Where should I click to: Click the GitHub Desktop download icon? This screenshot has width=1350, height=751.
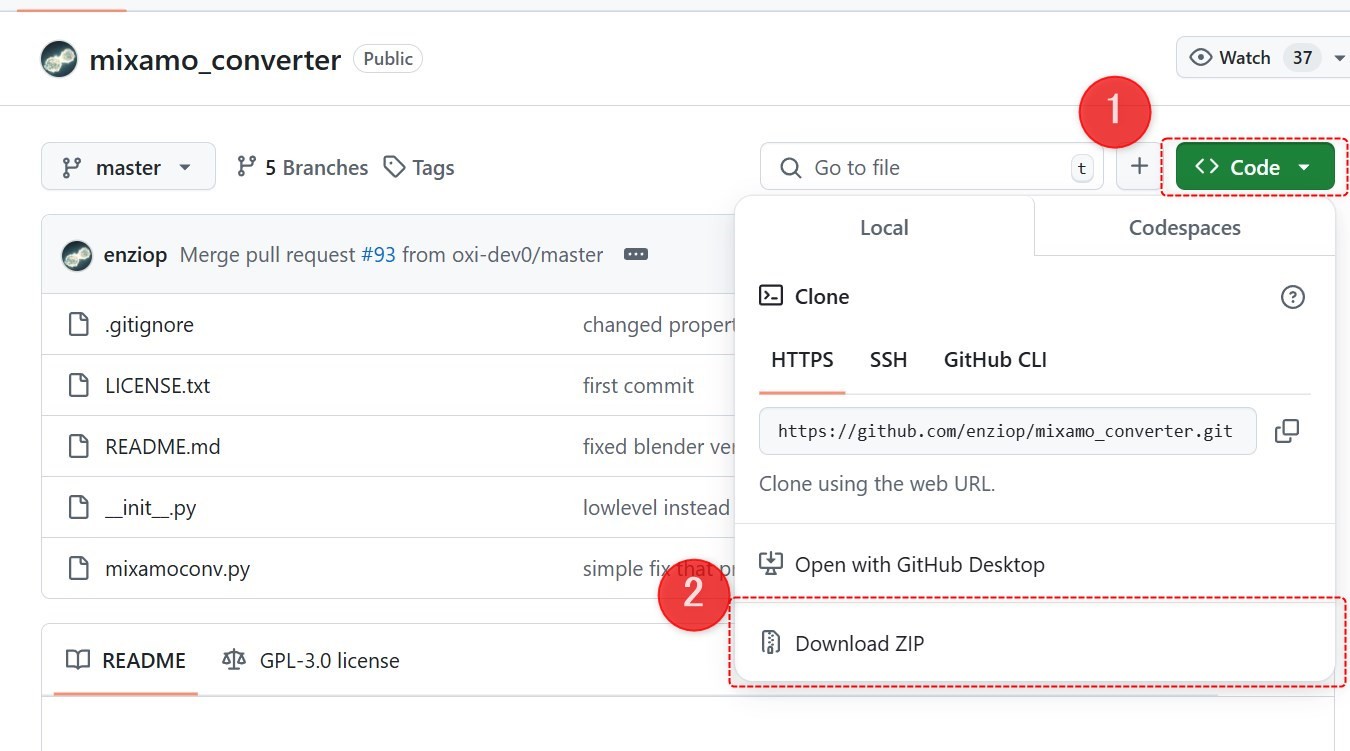[x=770, y=563]
